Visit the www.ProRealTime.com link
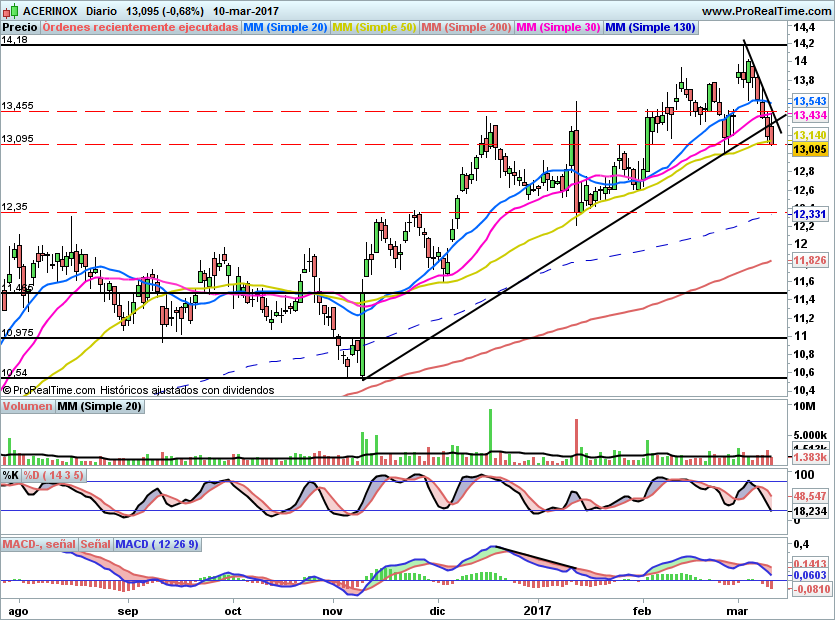Image resolution: width=835 pixels, height=620 pixels. tap(766, 10)
